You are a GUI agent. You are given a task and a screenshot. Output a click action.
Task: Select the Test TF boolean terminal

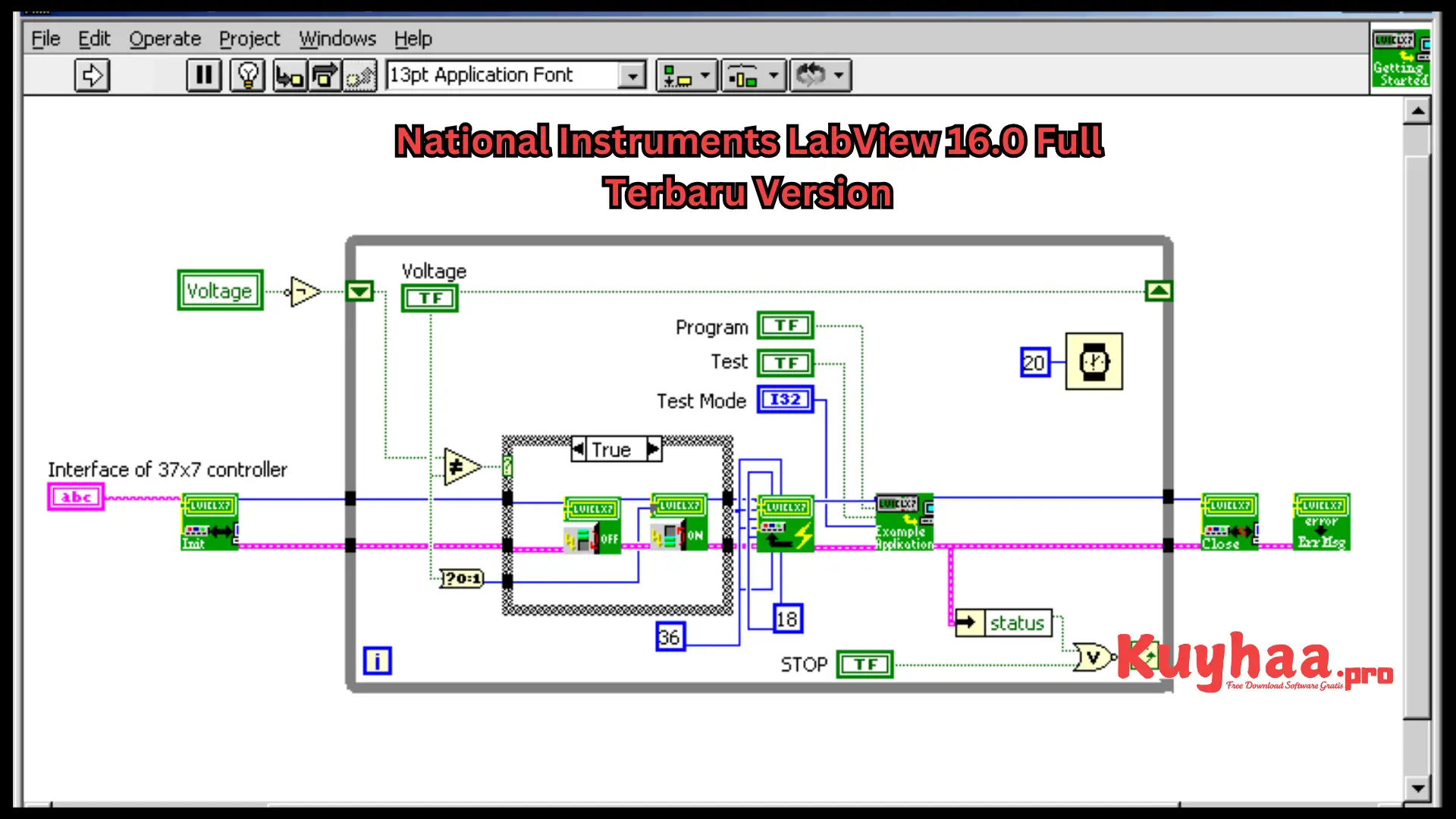click(x=786, y=363)
